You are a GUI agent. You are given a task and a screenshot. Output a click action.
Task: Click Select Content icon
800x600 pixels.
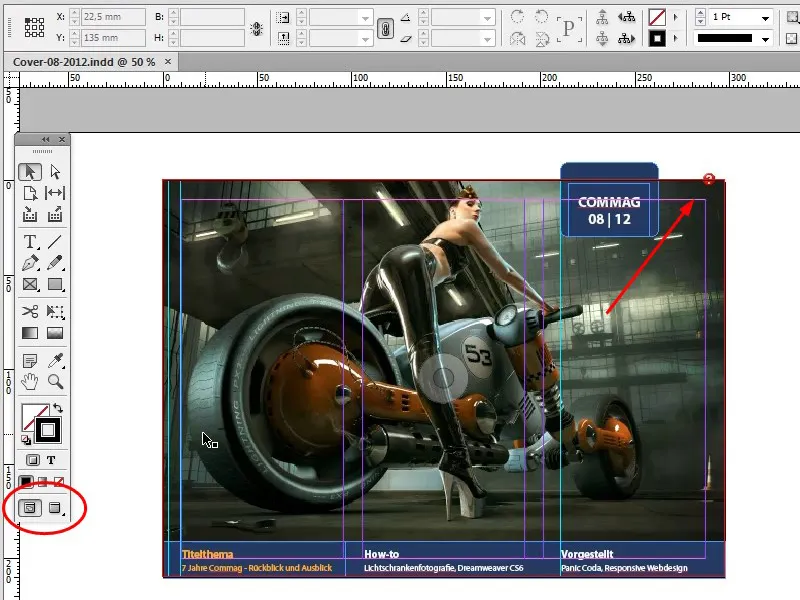pyautogui.click(x=602, y=38)
